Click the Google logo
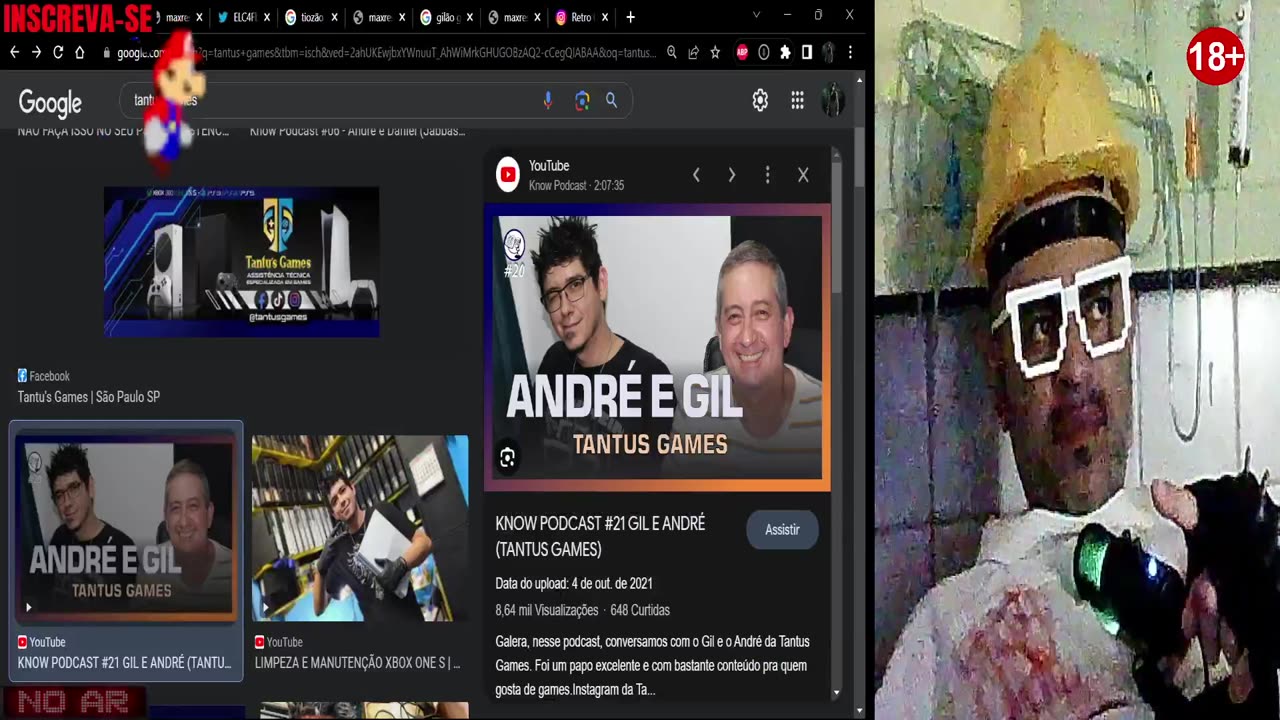The image size is (1280, 720). tap(50, 102)
